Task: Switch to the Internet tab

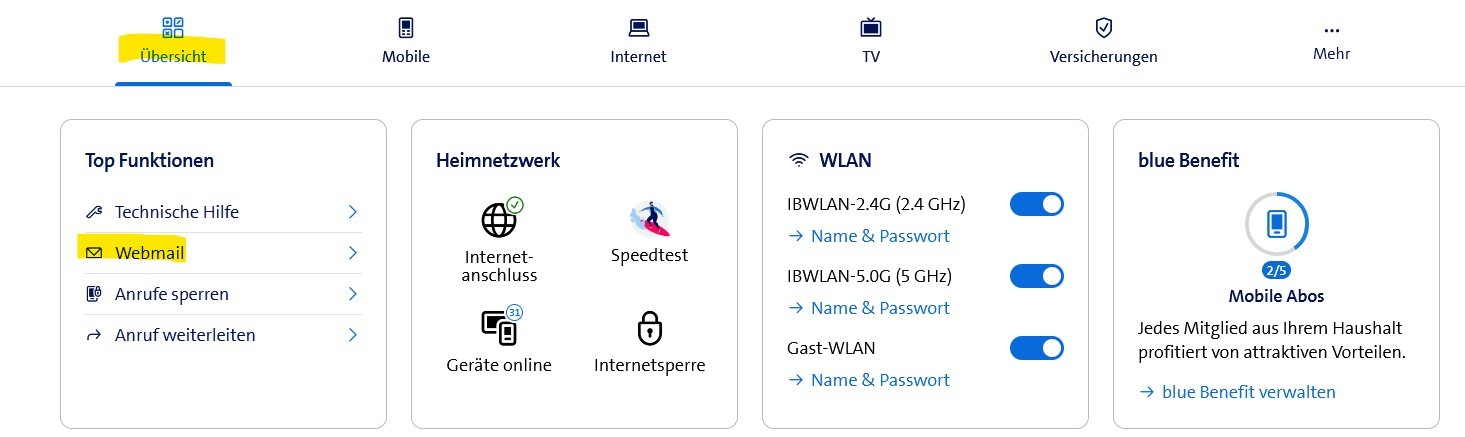Action: (638, 42)
